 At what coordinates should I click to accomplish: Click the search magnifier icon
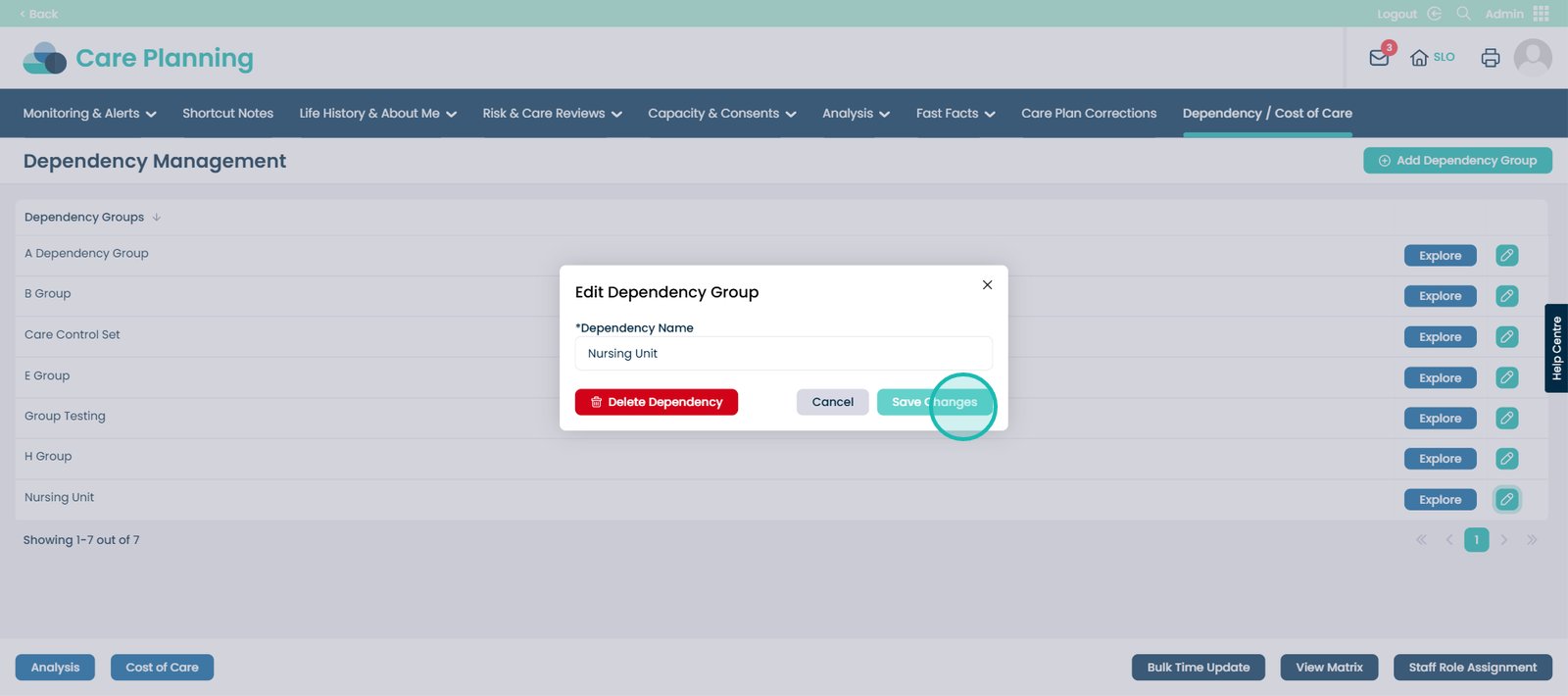click(x=1463, y=14)
